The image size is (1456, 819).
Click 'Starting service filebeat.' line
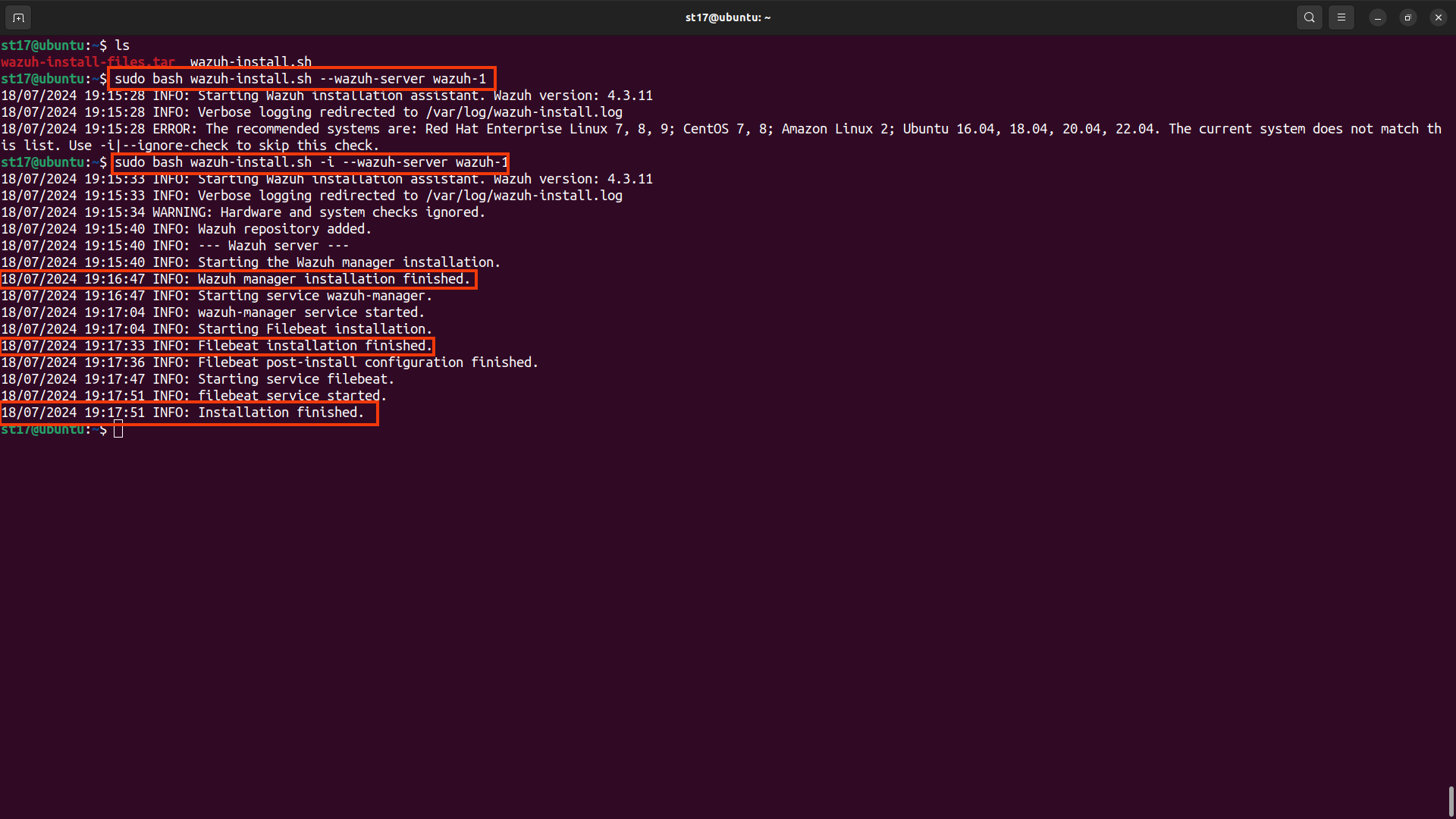tap(198, 379)
